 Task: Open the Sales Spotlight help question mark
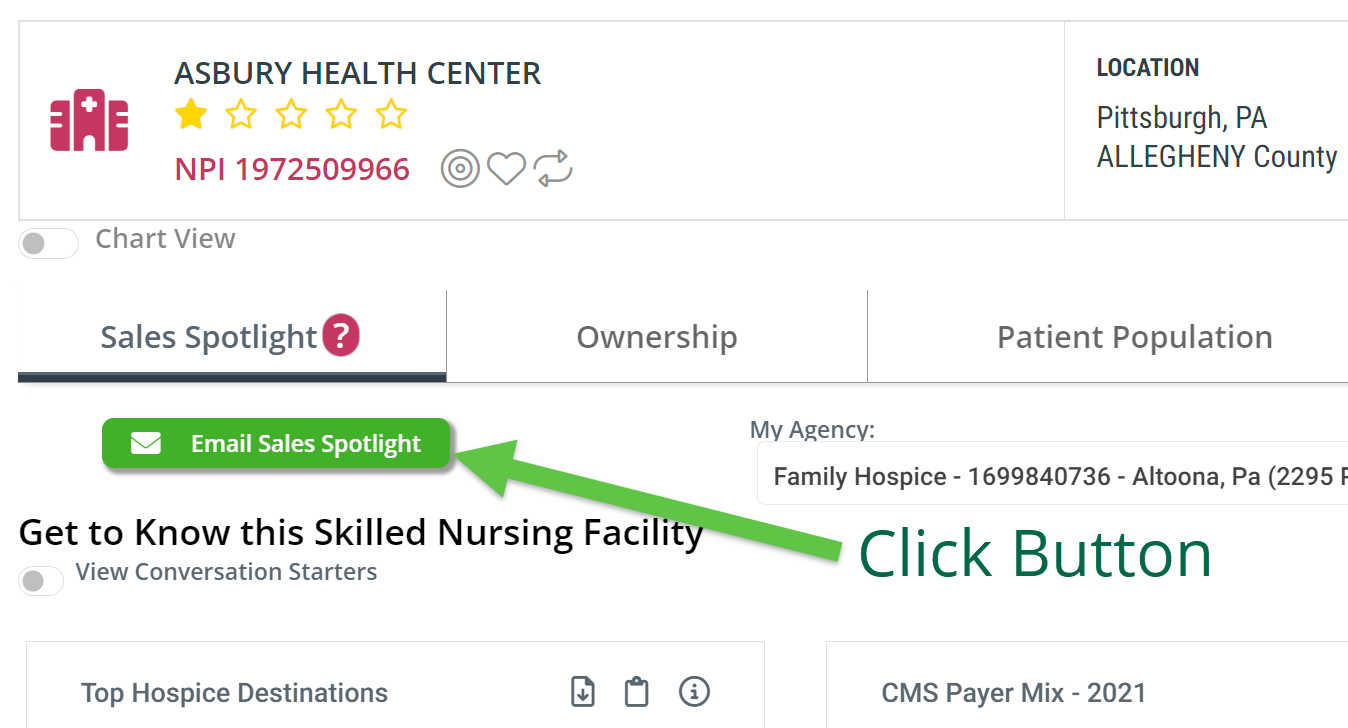coord(341,336)
